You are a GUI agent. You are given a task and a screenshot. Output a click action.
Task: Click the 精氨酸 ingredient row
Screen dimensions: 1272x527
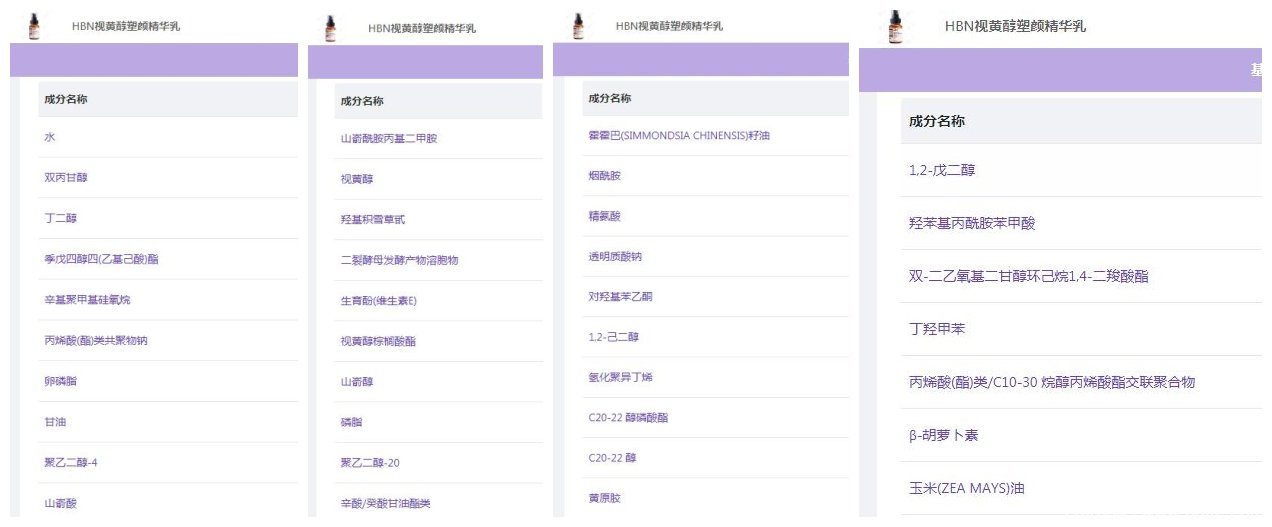pyautogui.click(x=715, y=216)
